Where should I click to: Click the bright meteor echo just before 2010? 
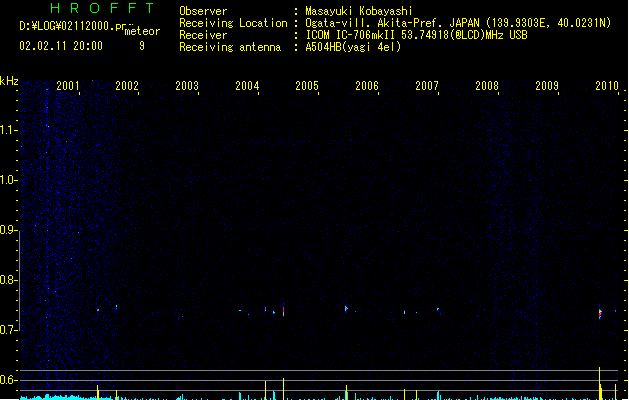click(601, 313)
